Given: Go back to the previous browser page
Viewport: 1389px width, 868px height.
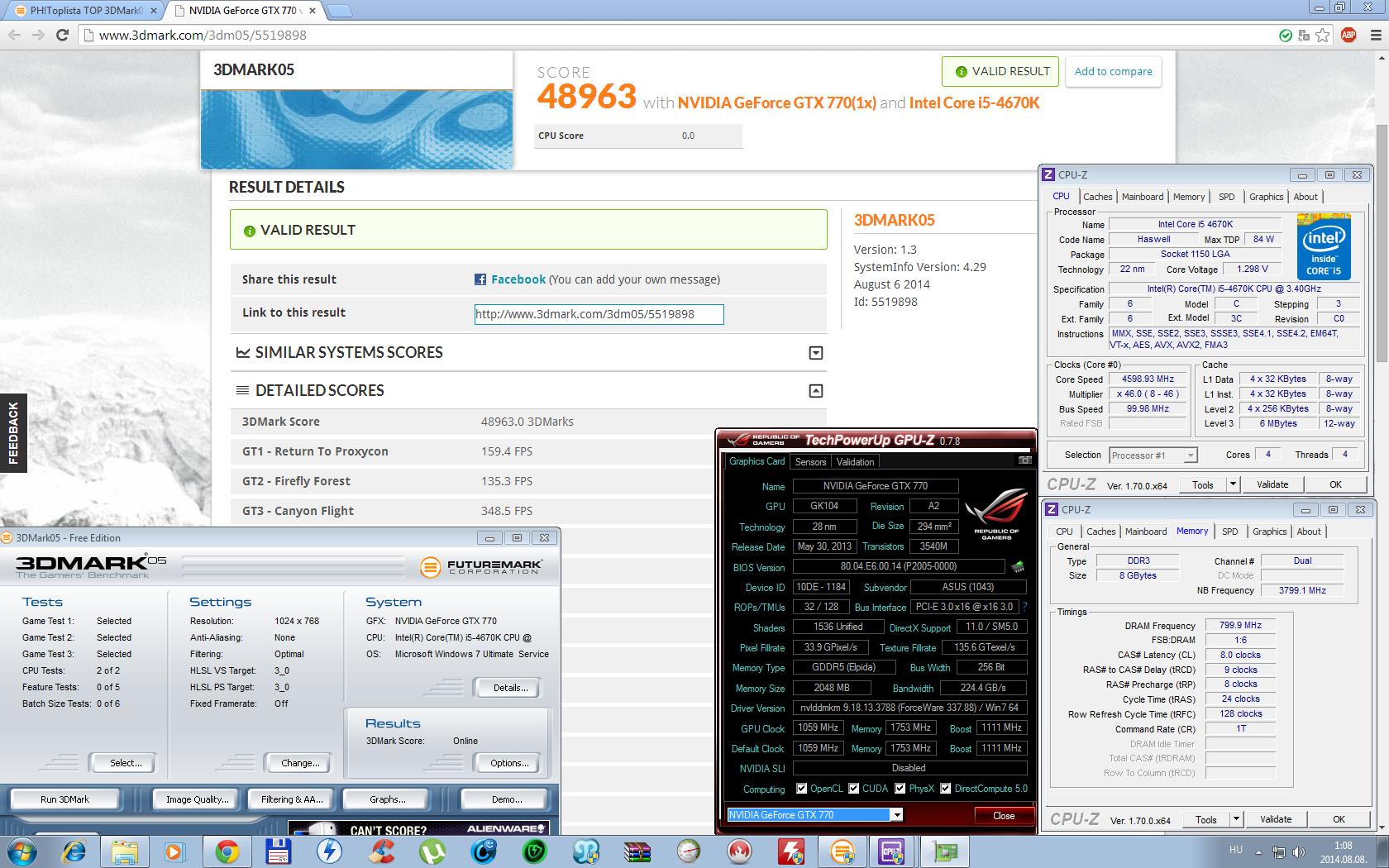Looking at the screenshot, I should (14, 35).
